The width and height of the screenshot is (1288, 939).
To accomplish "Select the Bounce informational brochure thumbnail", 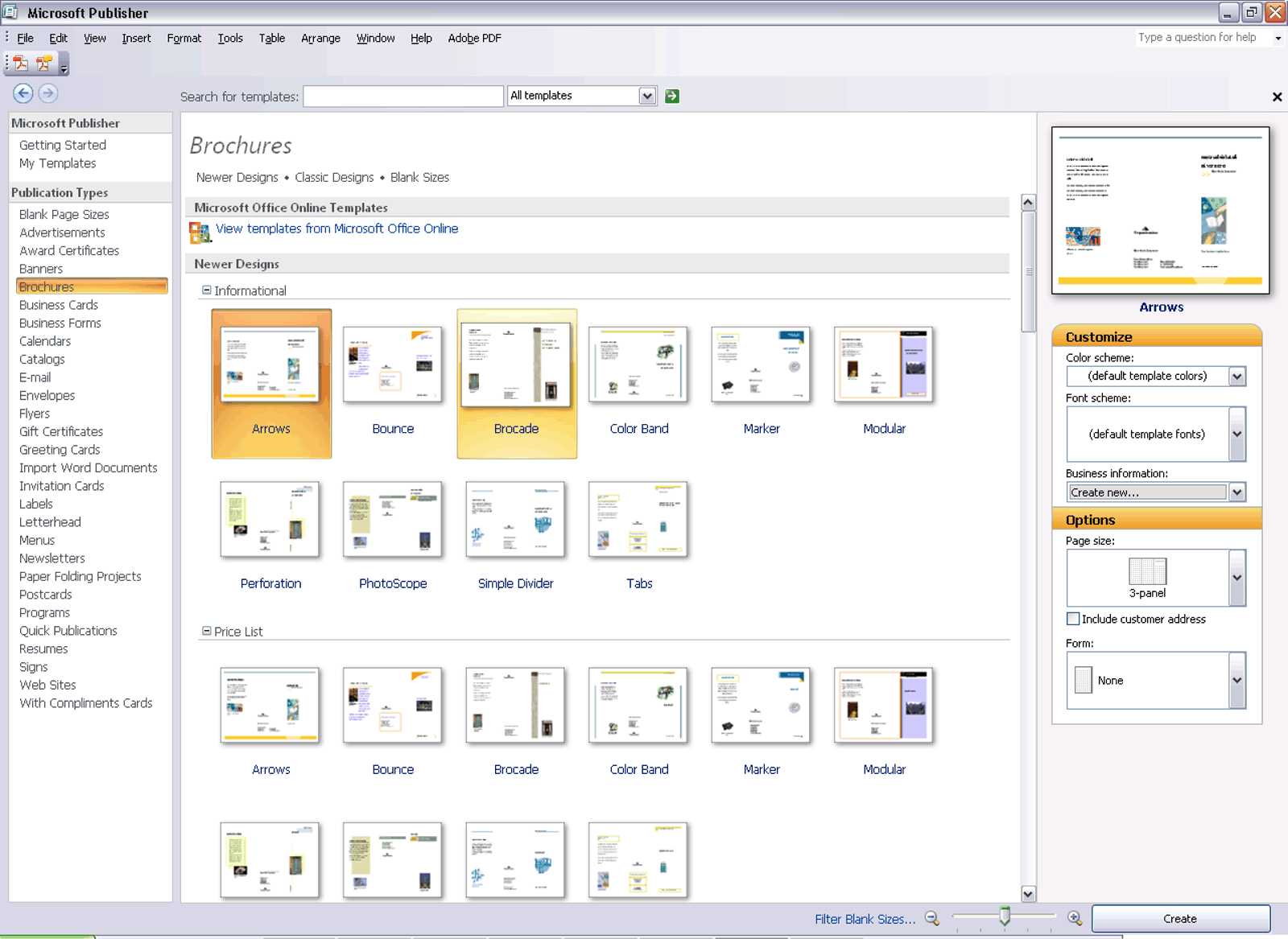I will 393,364.
